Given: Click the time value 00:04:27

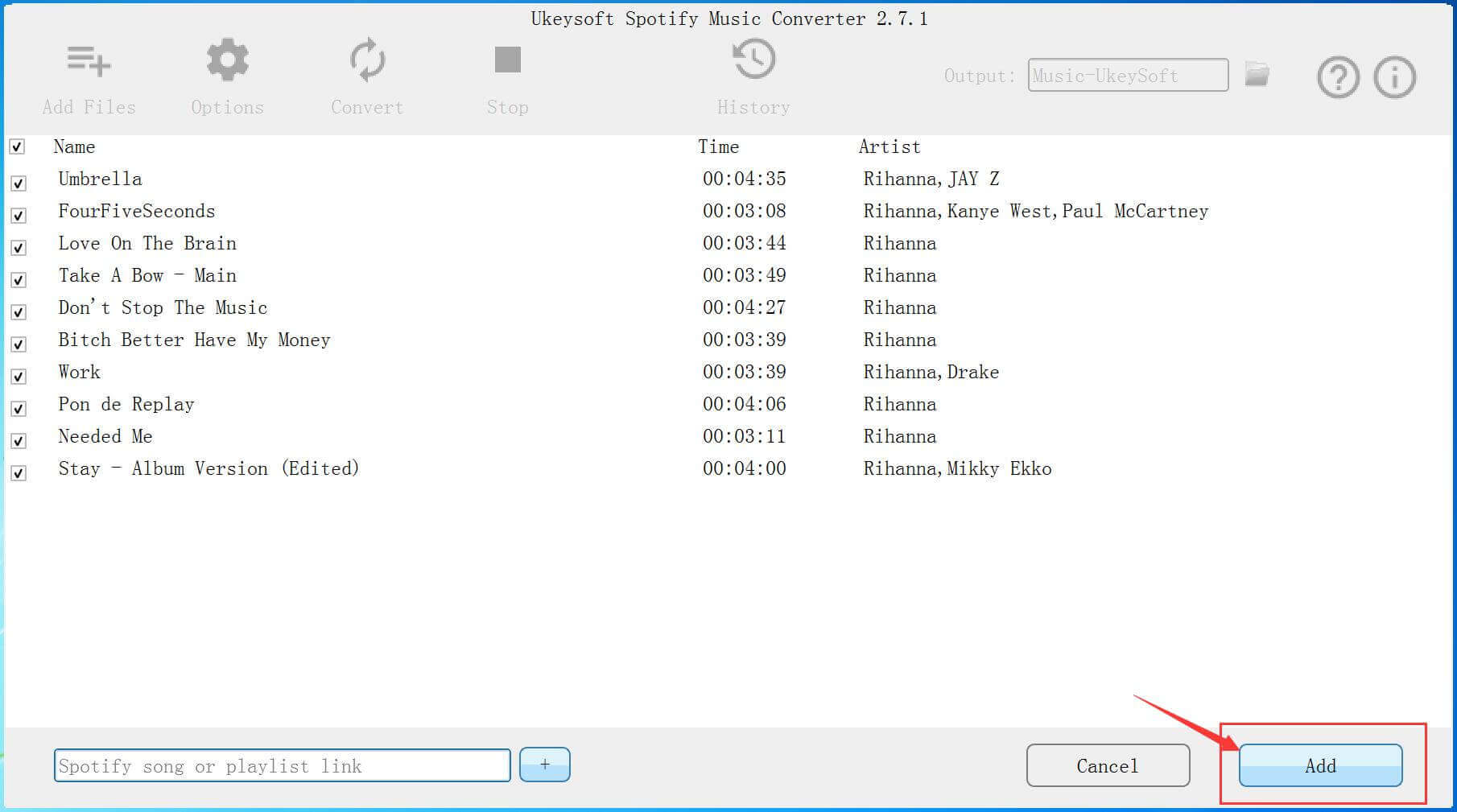Looking at the screenshot, I should click(x=745, y=307).
